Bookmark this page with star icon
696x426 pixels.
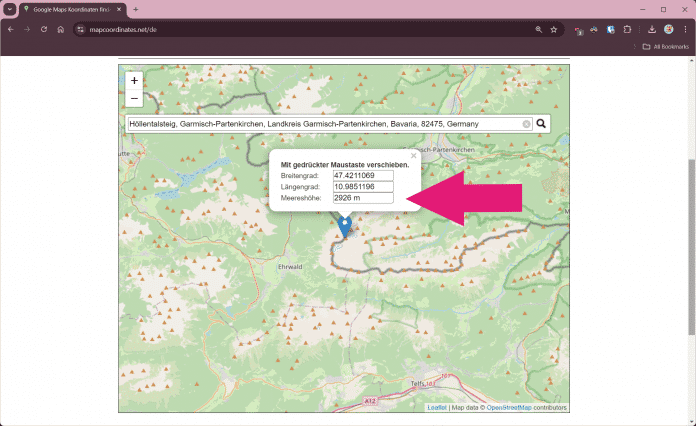pos(553,29)
